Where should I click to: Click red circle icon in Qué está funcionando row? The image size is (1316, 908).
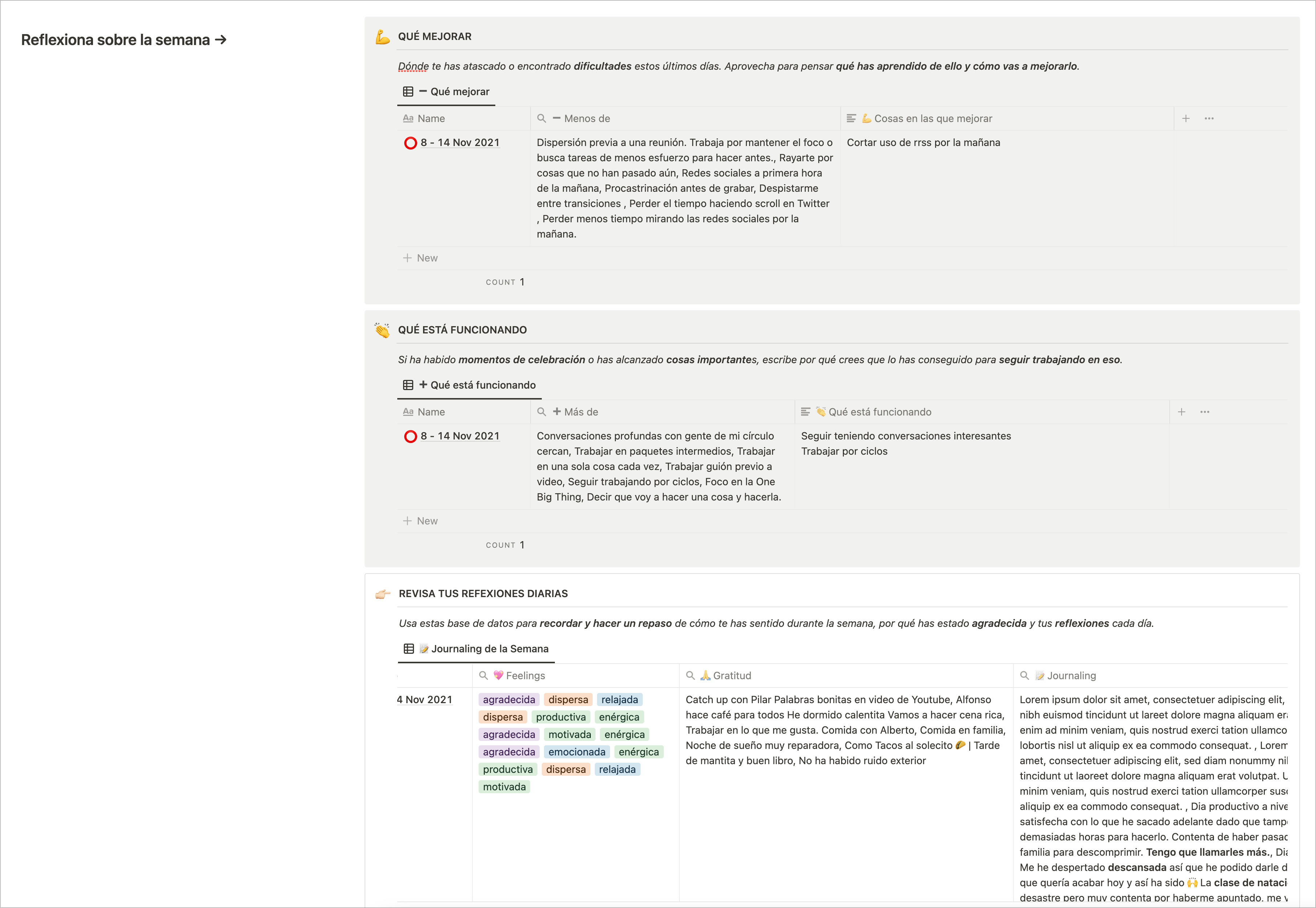410,436
